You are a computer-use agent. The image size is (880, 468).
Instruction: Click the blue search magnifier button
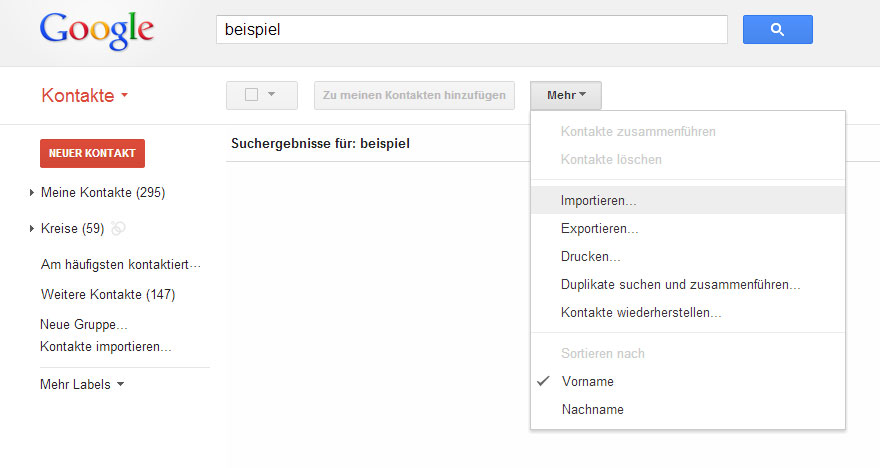[x=777, y=30]
